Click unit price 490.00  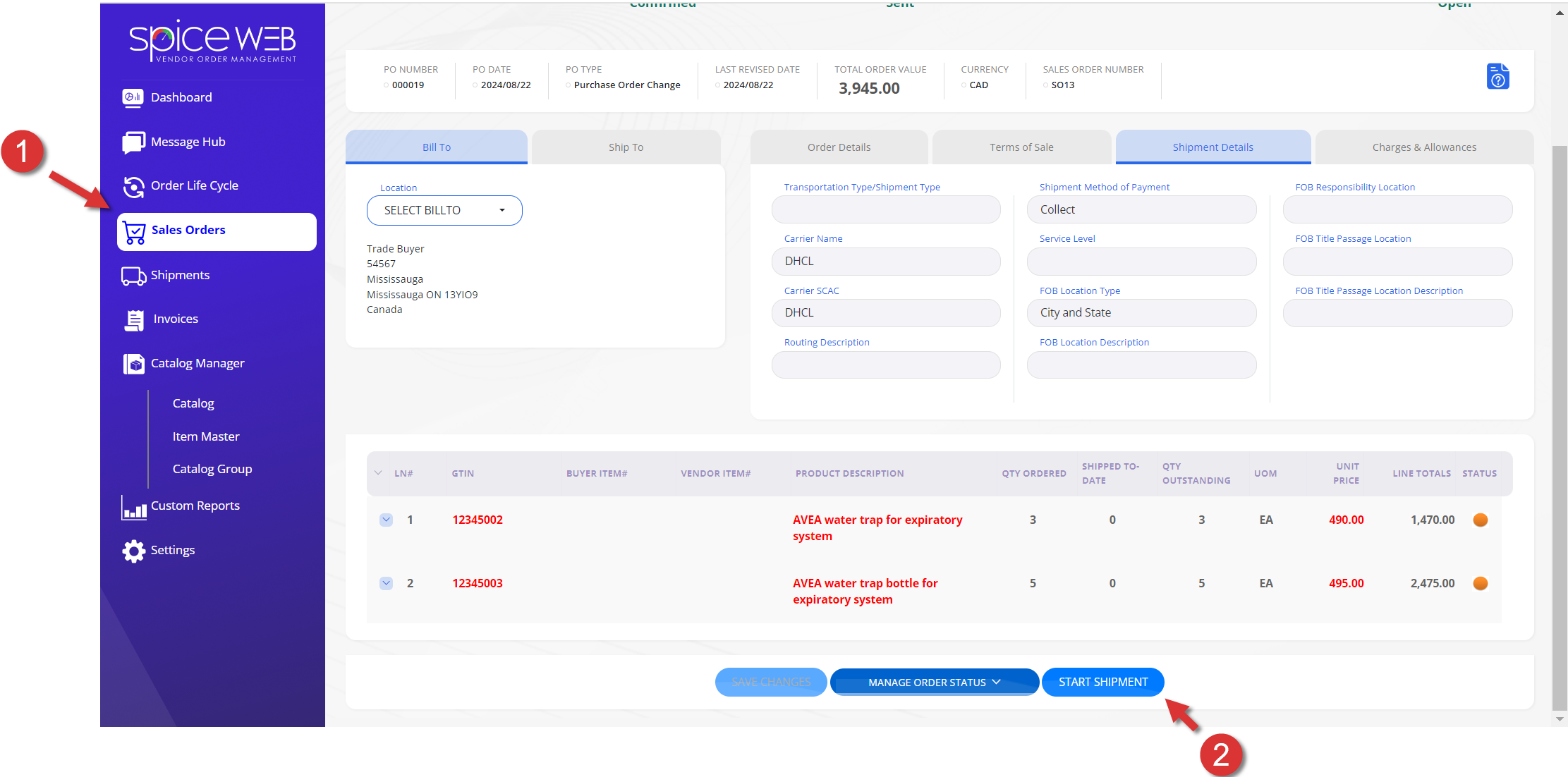(x=1346, y=520)
